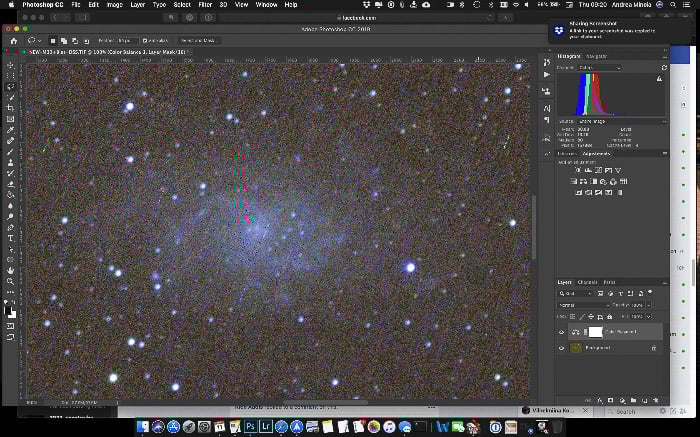Select the Type tool
This screenshot has height=437, width=700.
[10, 238]
